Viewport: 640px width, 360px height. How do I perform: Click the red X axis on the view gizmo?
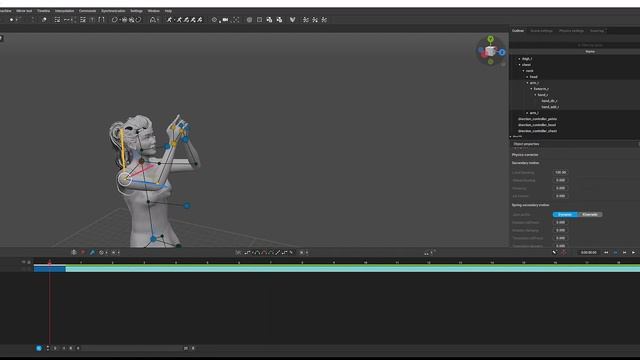(x=484, y=55)
